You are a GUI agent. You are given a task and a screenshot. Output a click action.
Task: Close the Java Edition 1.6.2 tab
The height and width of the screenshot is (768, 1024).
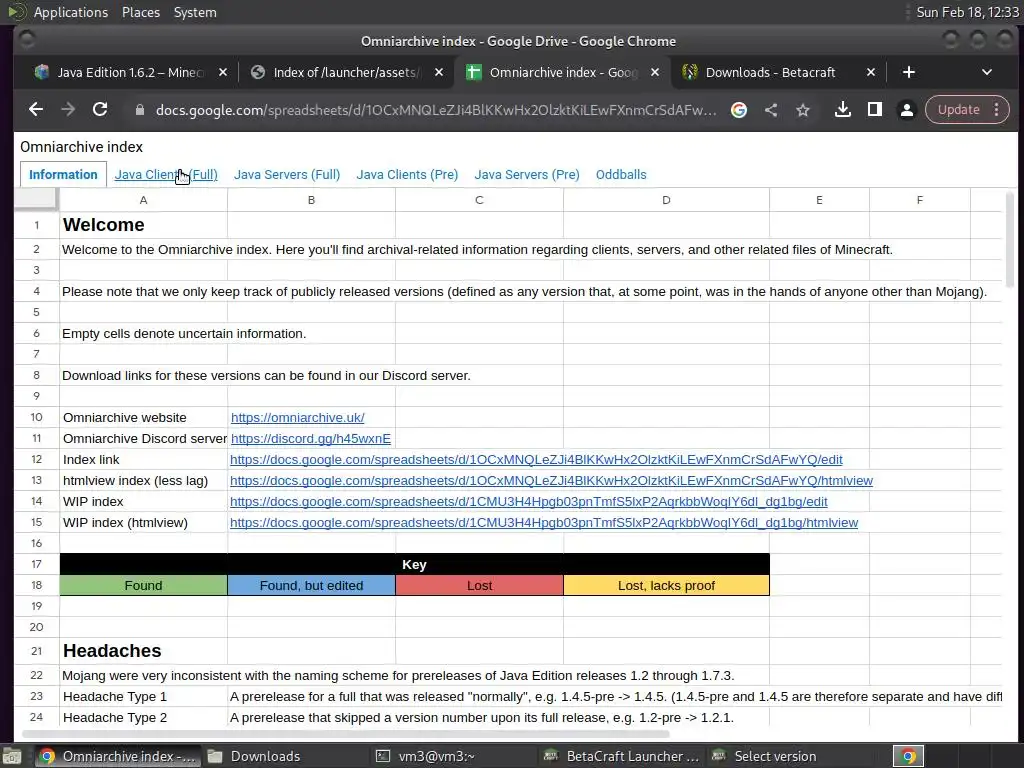(x=223, y=72)
